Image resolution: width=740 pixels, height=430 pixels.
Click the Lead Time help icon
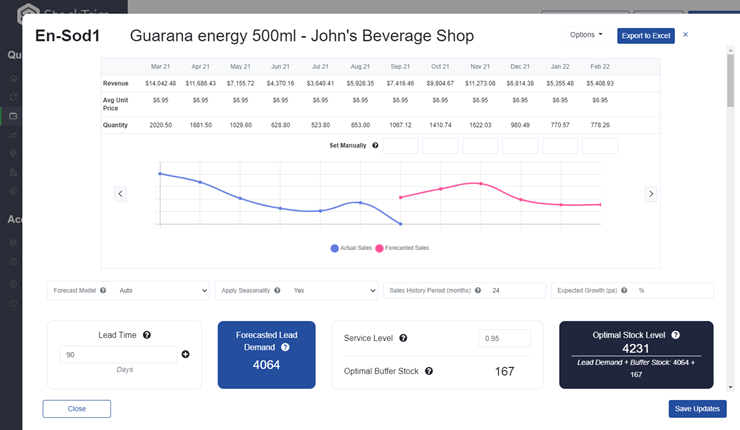(147, 335)
